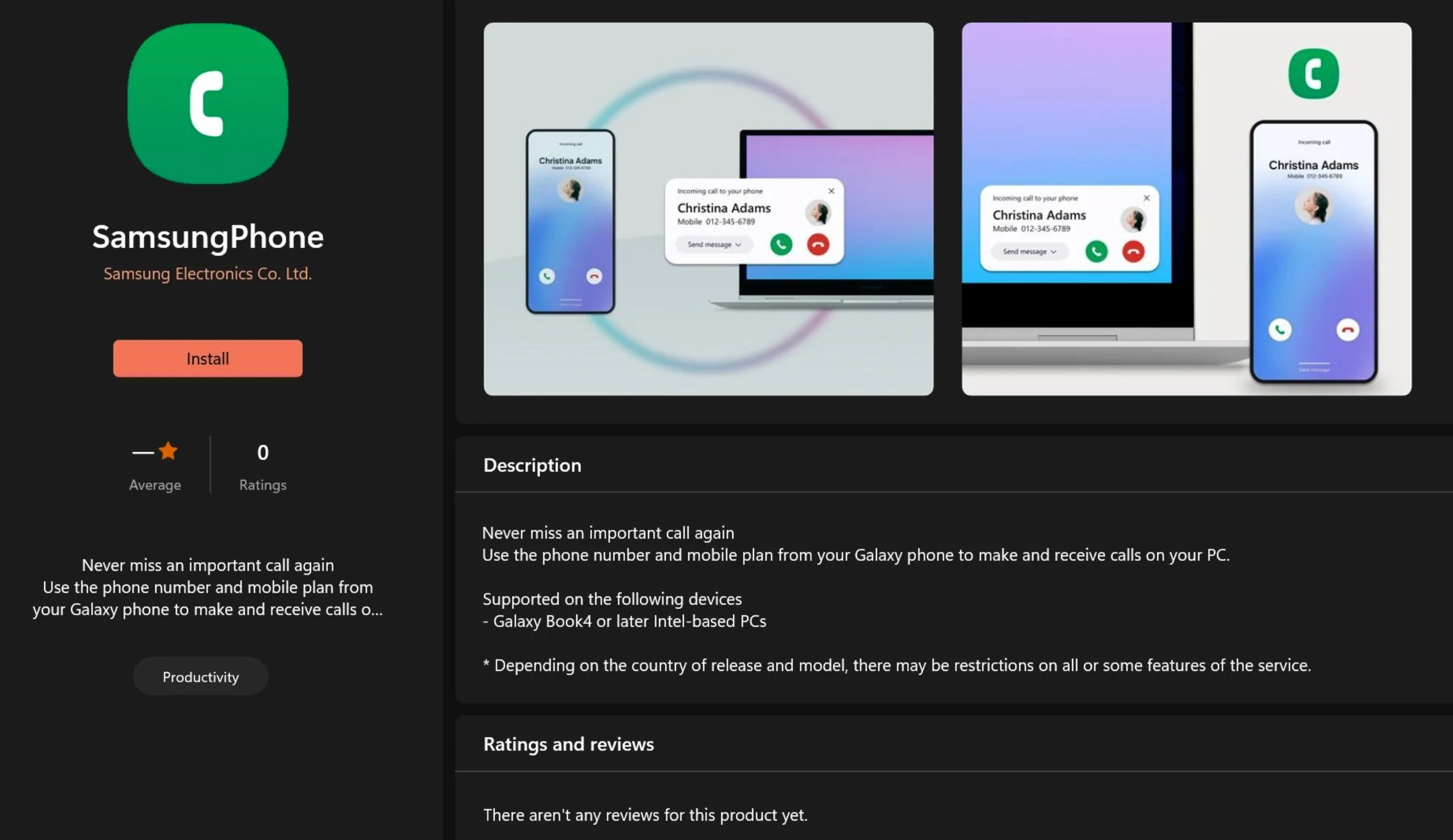This screenshot has height=840, width=1453.
Task: Click green accept call icon in second screenshot popup
Action: pos(1096,252)
